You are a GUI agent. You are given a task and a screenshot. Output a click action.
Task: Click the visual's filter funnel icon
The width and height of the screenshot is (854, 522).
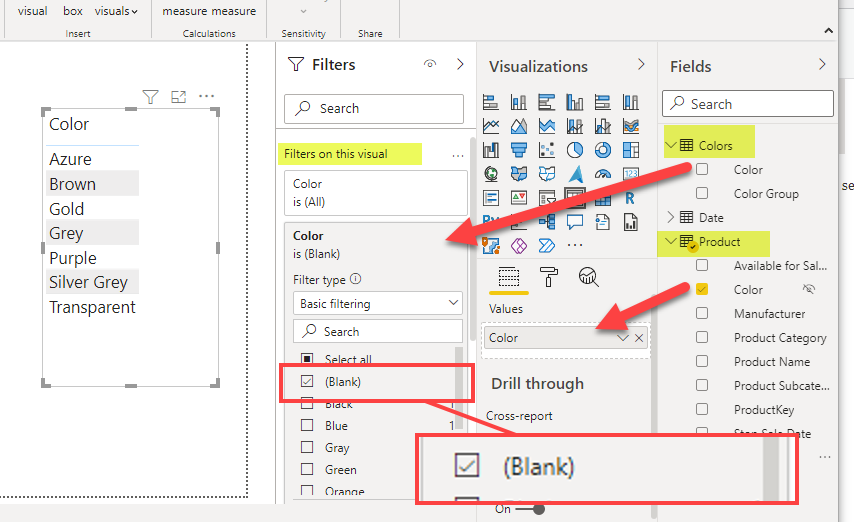[x=150, y=97]
